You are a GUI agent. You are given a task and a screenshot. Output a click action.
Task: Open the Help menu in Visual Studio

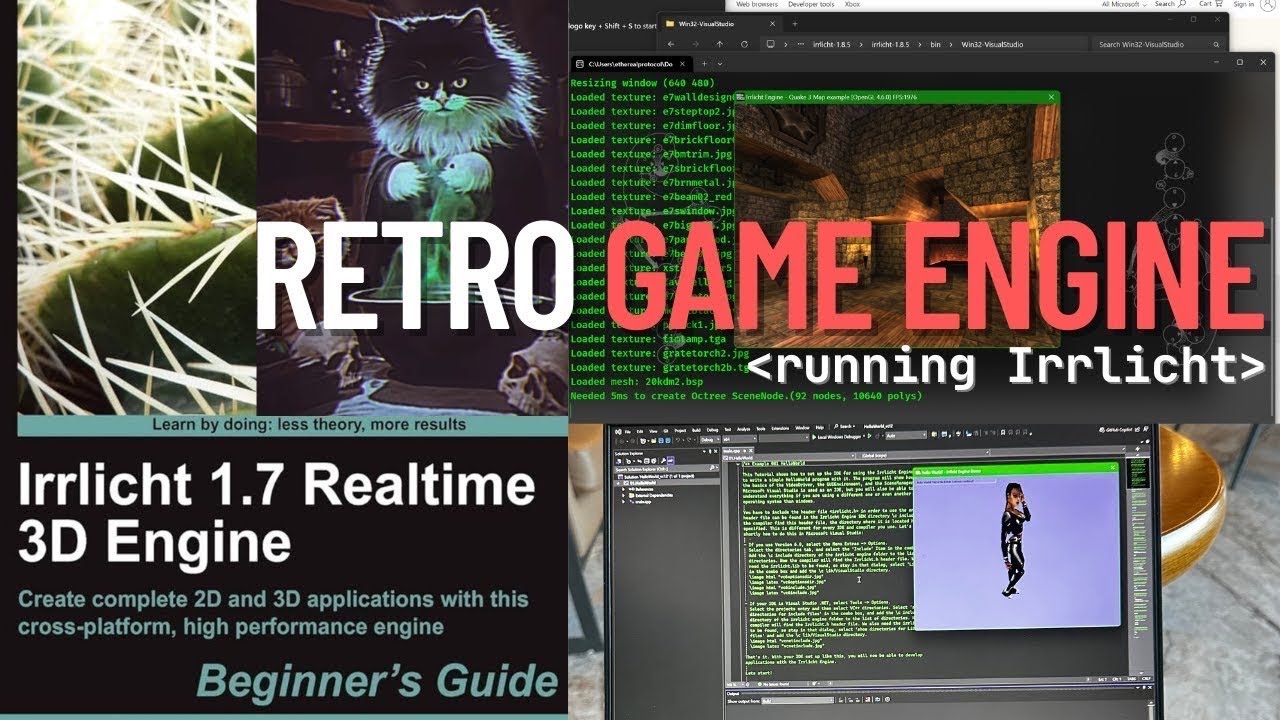coord(820,428)
